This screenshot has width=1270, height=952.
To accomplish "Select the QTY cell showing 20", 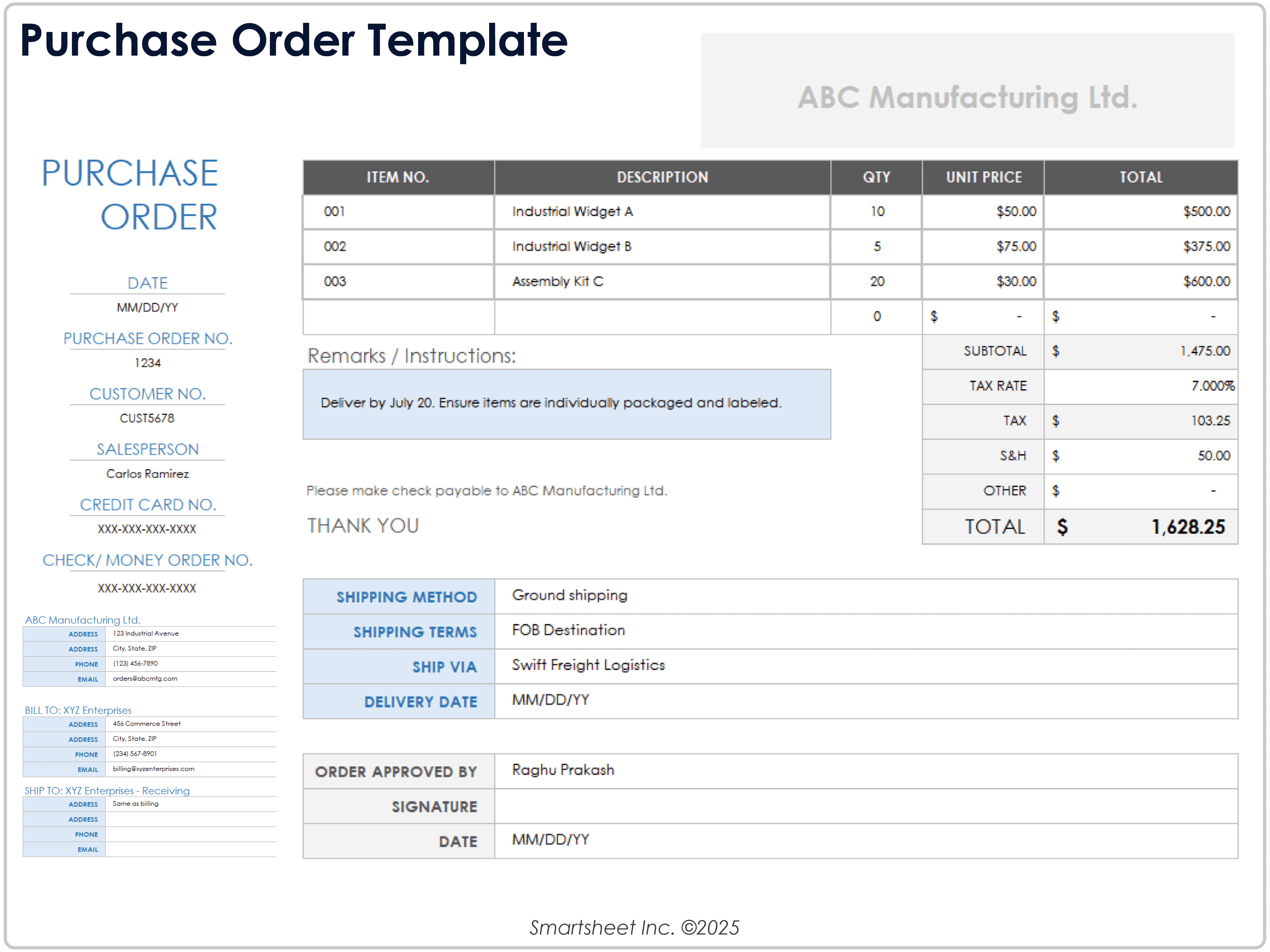I will click(x=876, y=281).
